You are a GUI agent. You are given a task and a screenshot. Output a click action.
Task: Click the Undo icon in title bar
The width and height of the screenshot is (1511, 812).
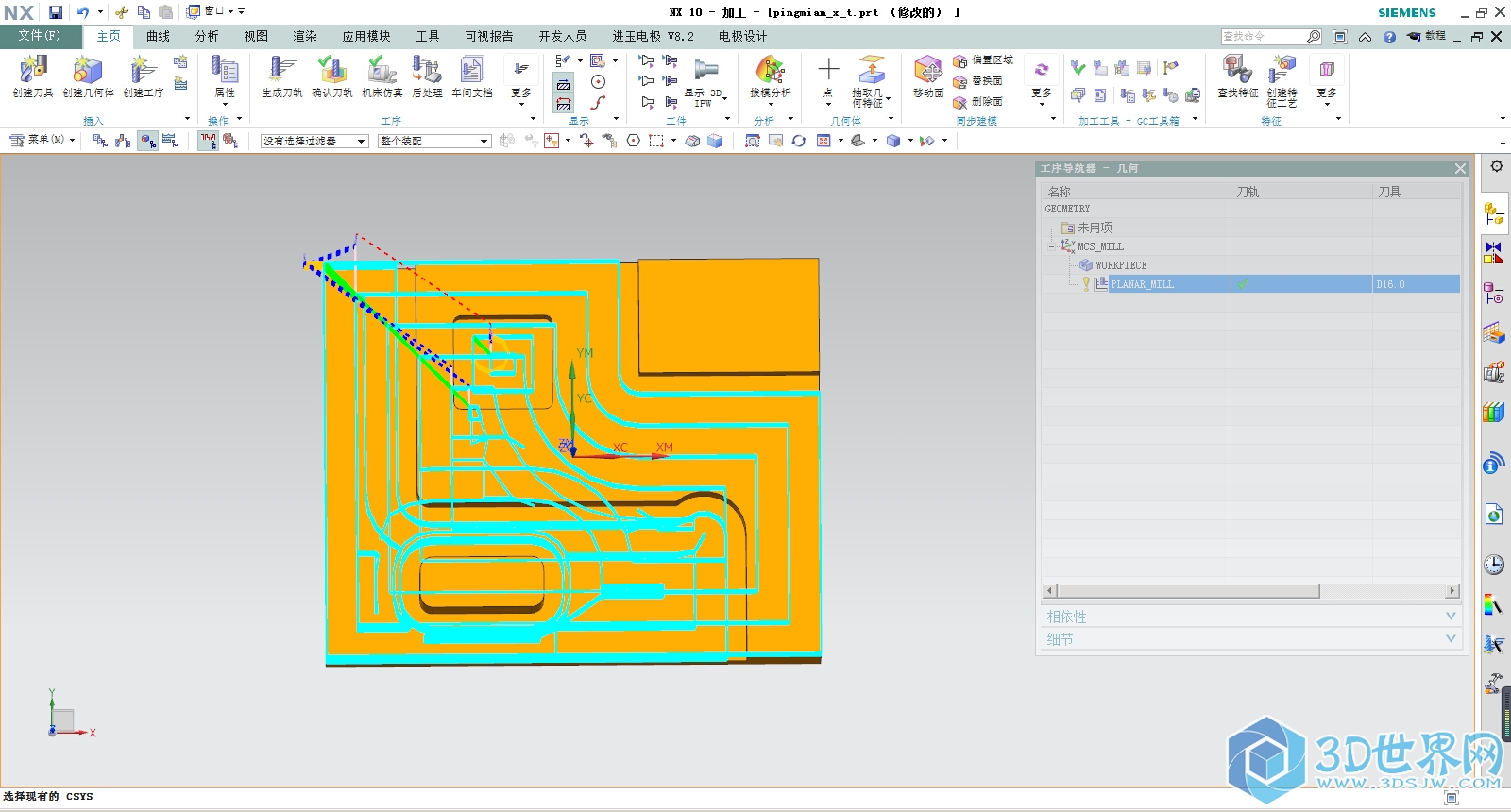coord(82,12)
